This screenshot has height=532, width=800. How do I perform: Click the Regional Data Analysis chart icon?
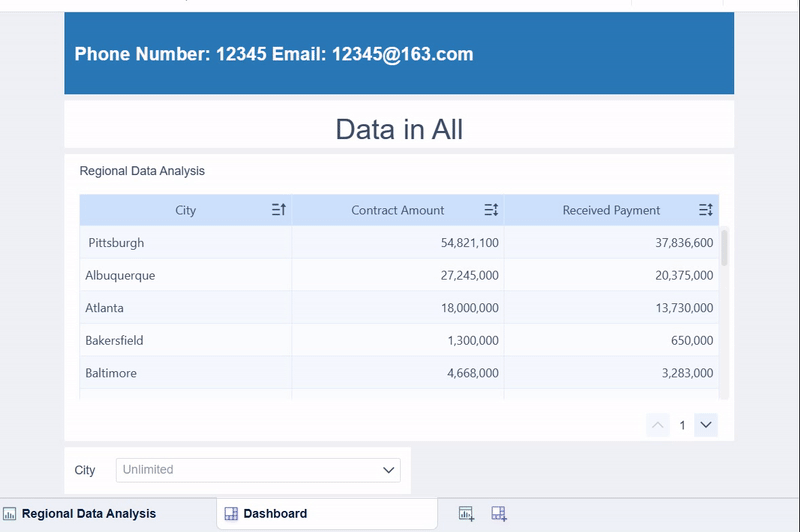pyautogui.click(x=10, y=514)
